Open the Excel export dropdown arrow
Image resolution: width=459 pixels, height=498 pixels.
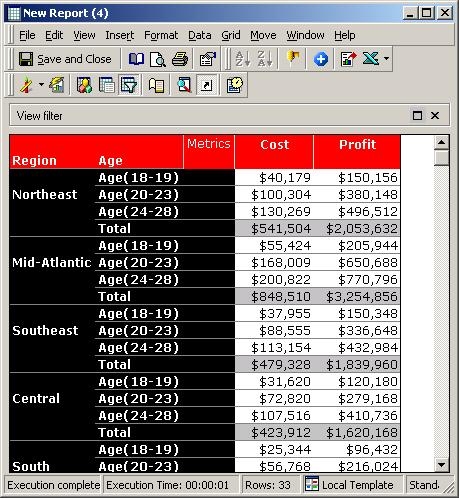[386, 59]
